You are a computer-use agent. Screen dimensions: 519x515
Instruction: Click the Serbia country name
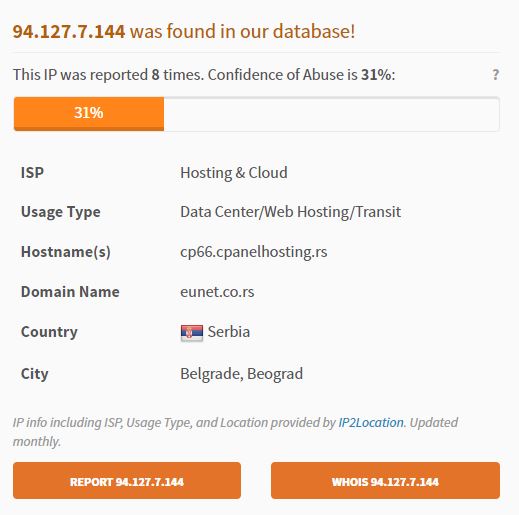[x=229, y=332]
